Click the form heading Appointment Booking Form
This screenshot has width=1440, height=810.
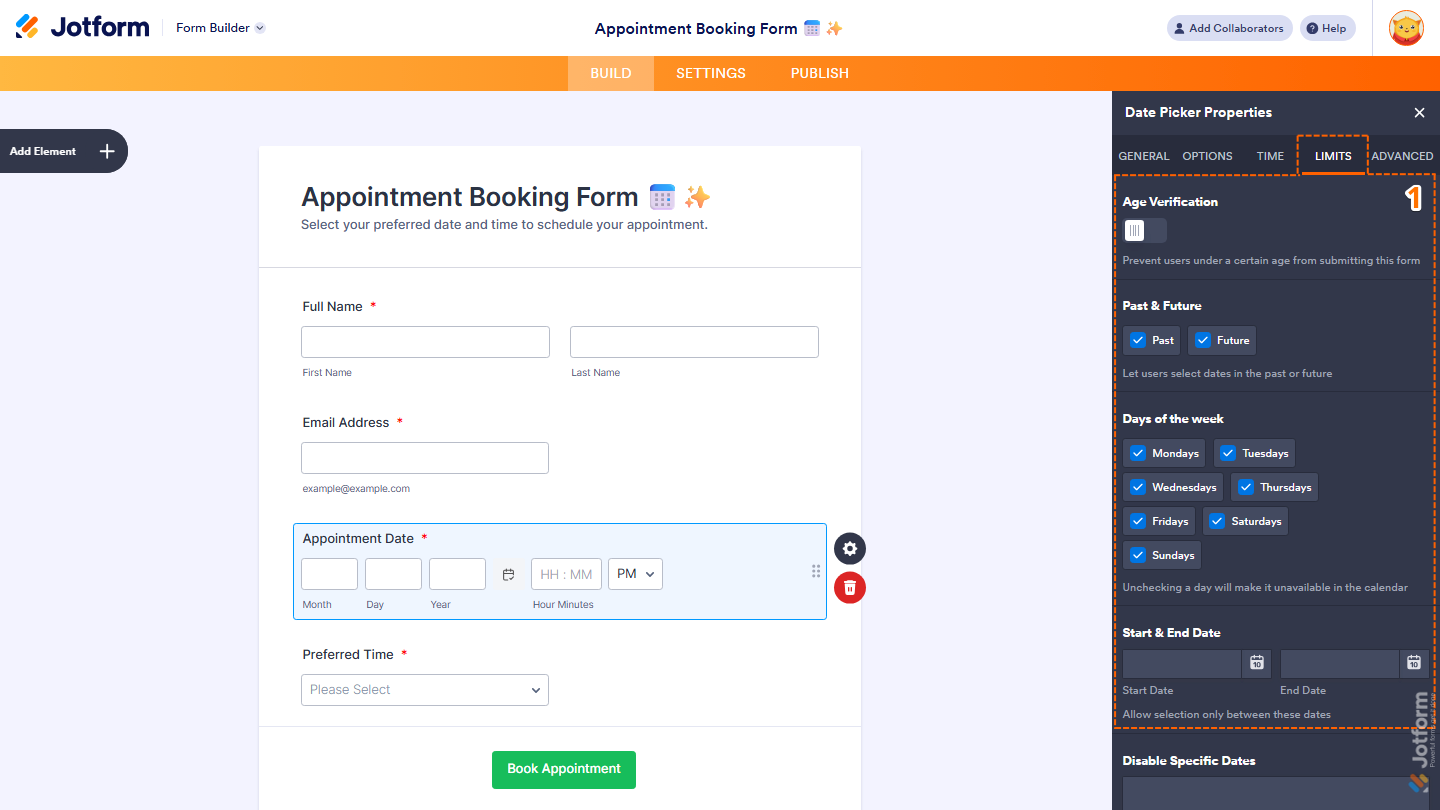click(506, 197)
